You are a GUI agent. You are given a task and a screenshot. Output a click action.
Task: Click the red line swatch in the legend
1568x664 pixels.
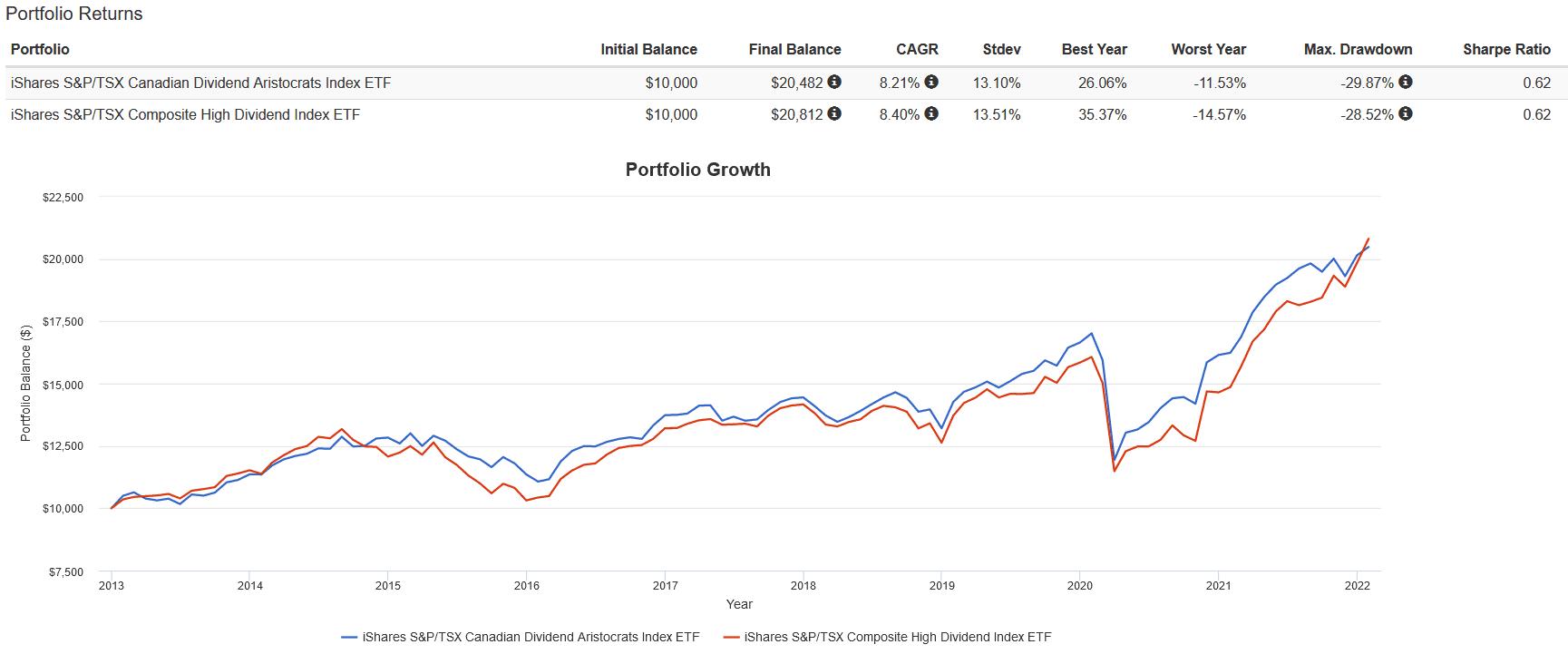[x=731, y=637]
